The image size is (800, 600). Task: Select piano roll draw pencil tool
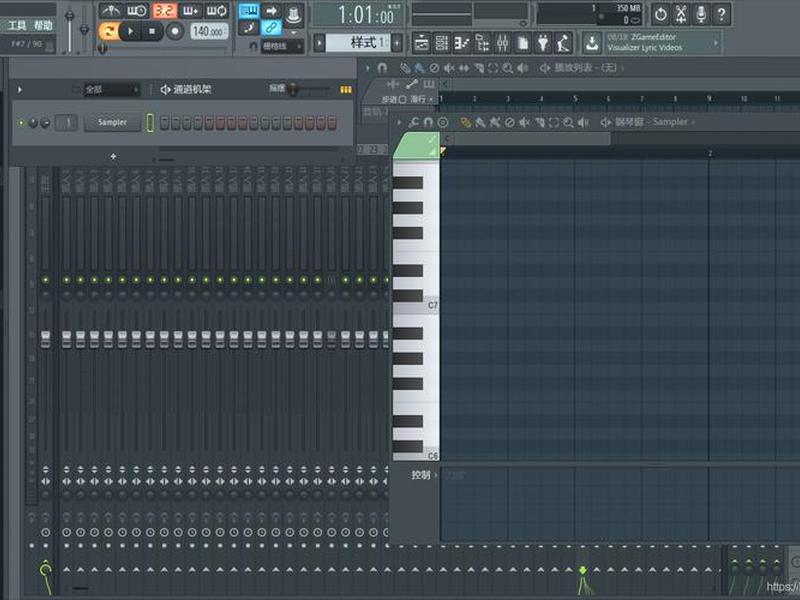click(x=465, y=122)
